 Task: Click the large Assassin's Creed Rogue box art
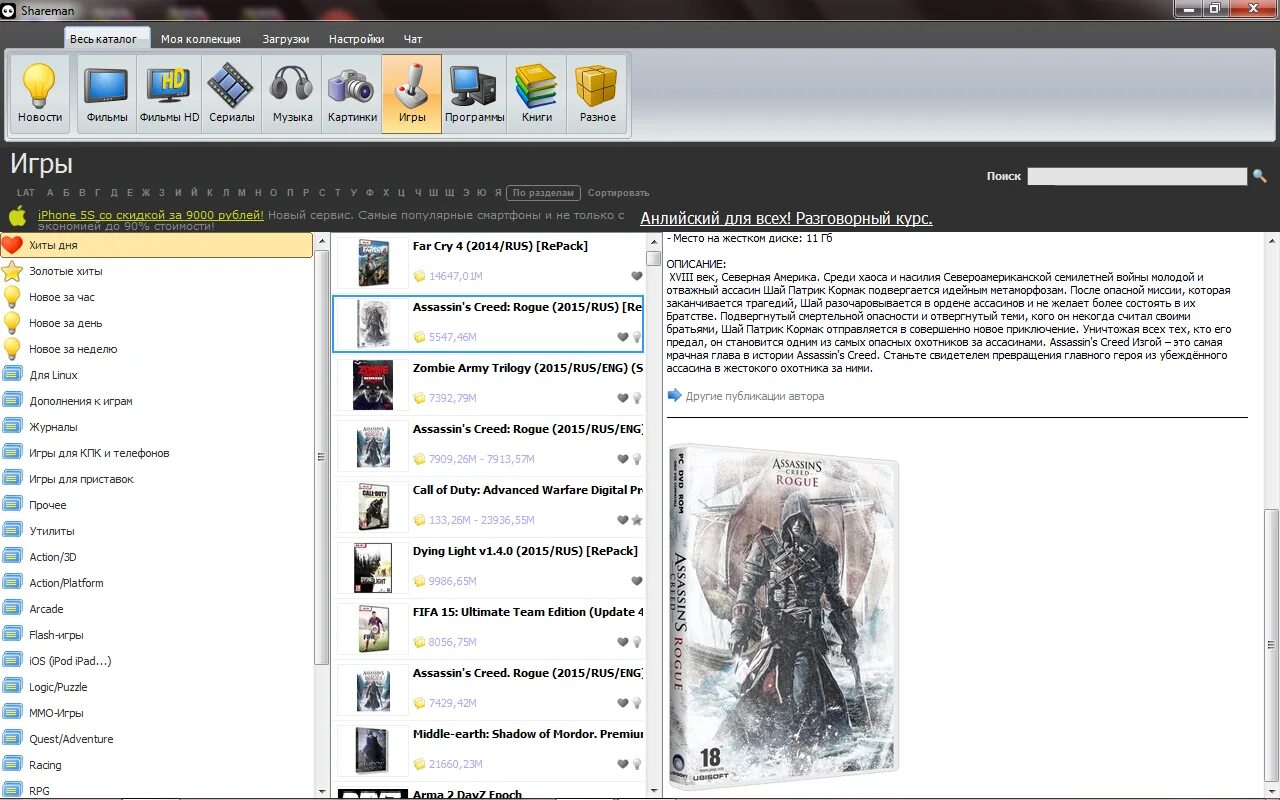tap(784, 618)
